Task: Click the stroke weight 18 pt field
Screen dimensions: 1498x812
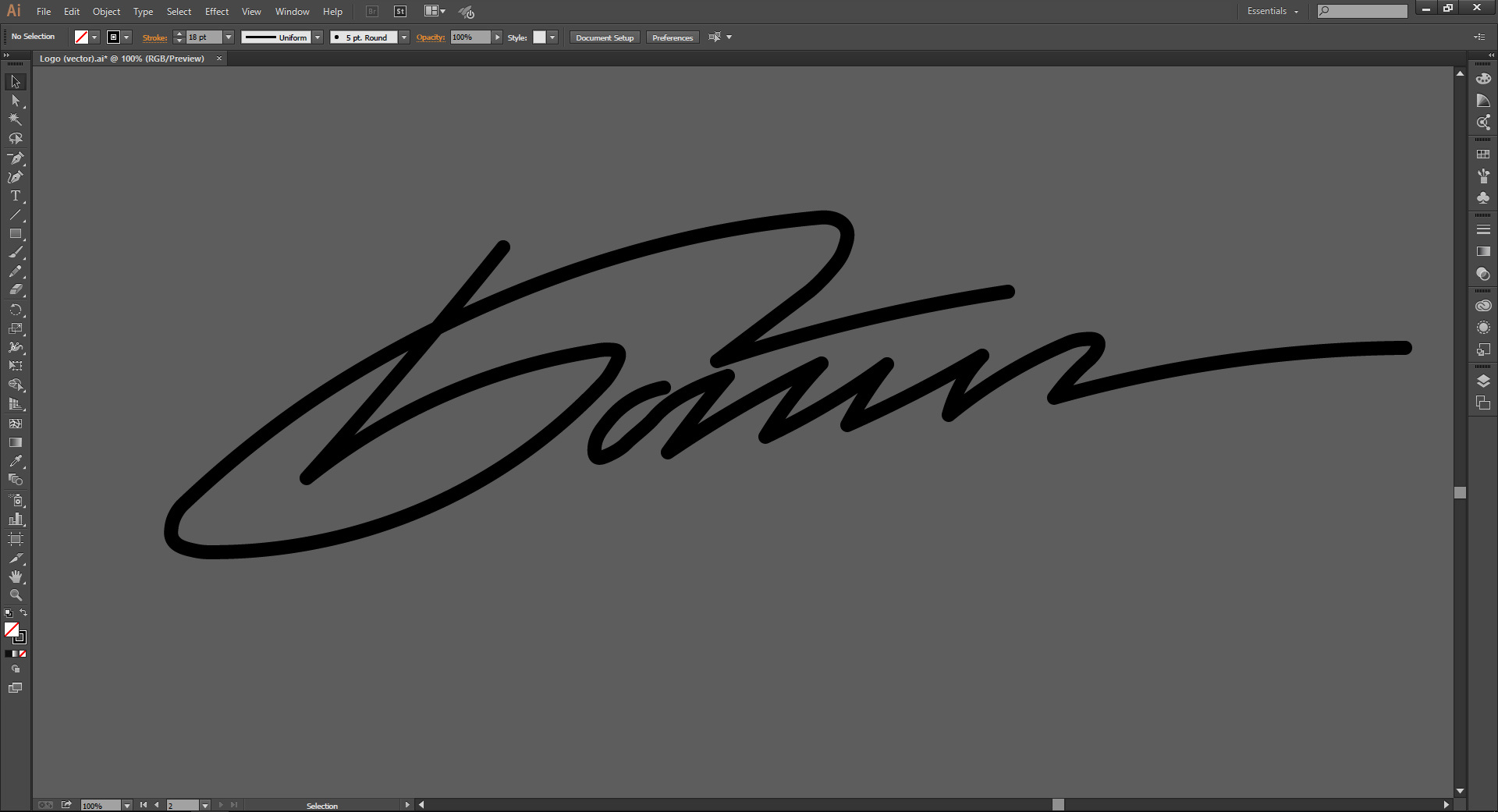Action: click(204, 37)
